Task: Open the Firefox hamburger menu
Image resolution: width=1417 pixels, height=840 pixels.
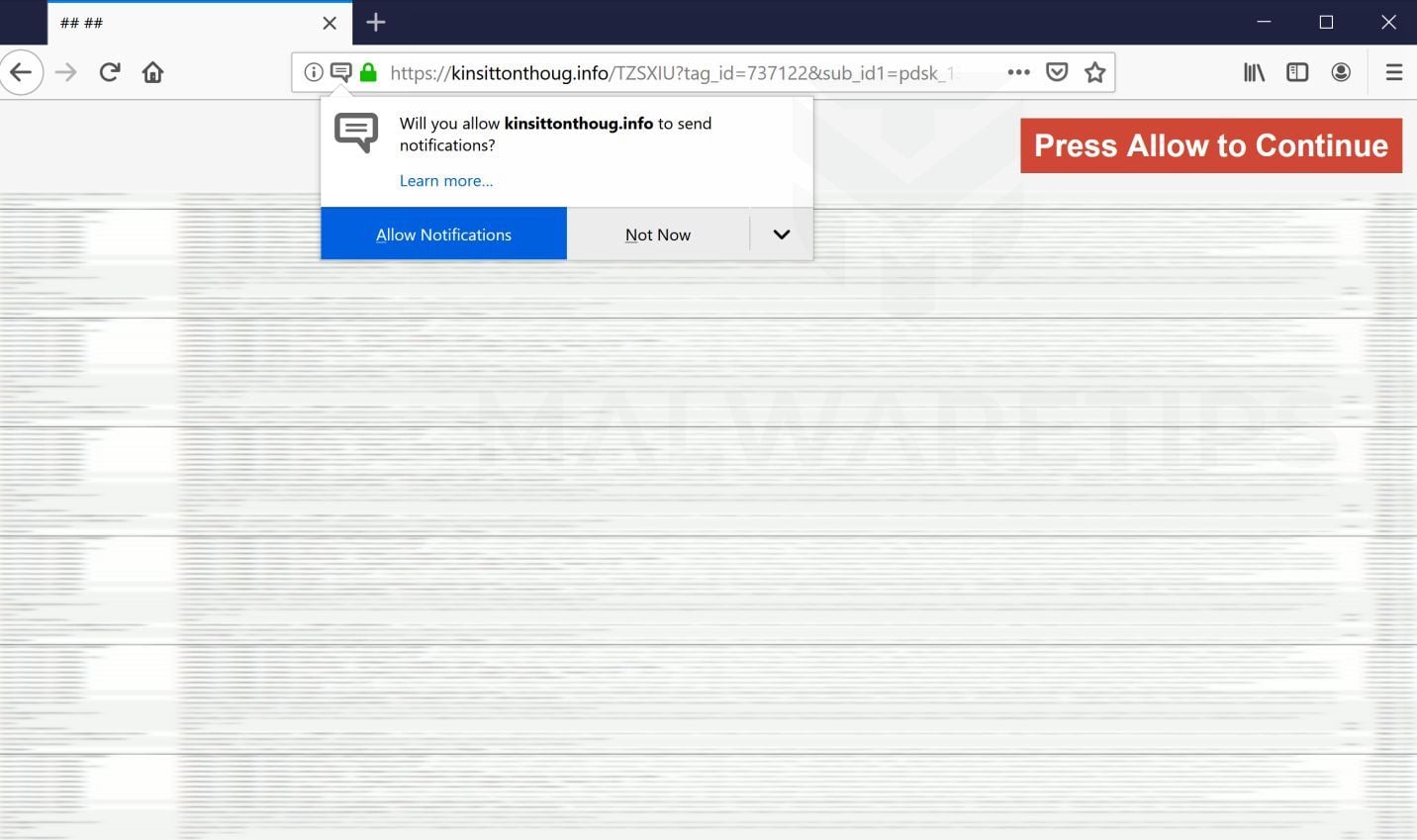Action: point(1394,72)
